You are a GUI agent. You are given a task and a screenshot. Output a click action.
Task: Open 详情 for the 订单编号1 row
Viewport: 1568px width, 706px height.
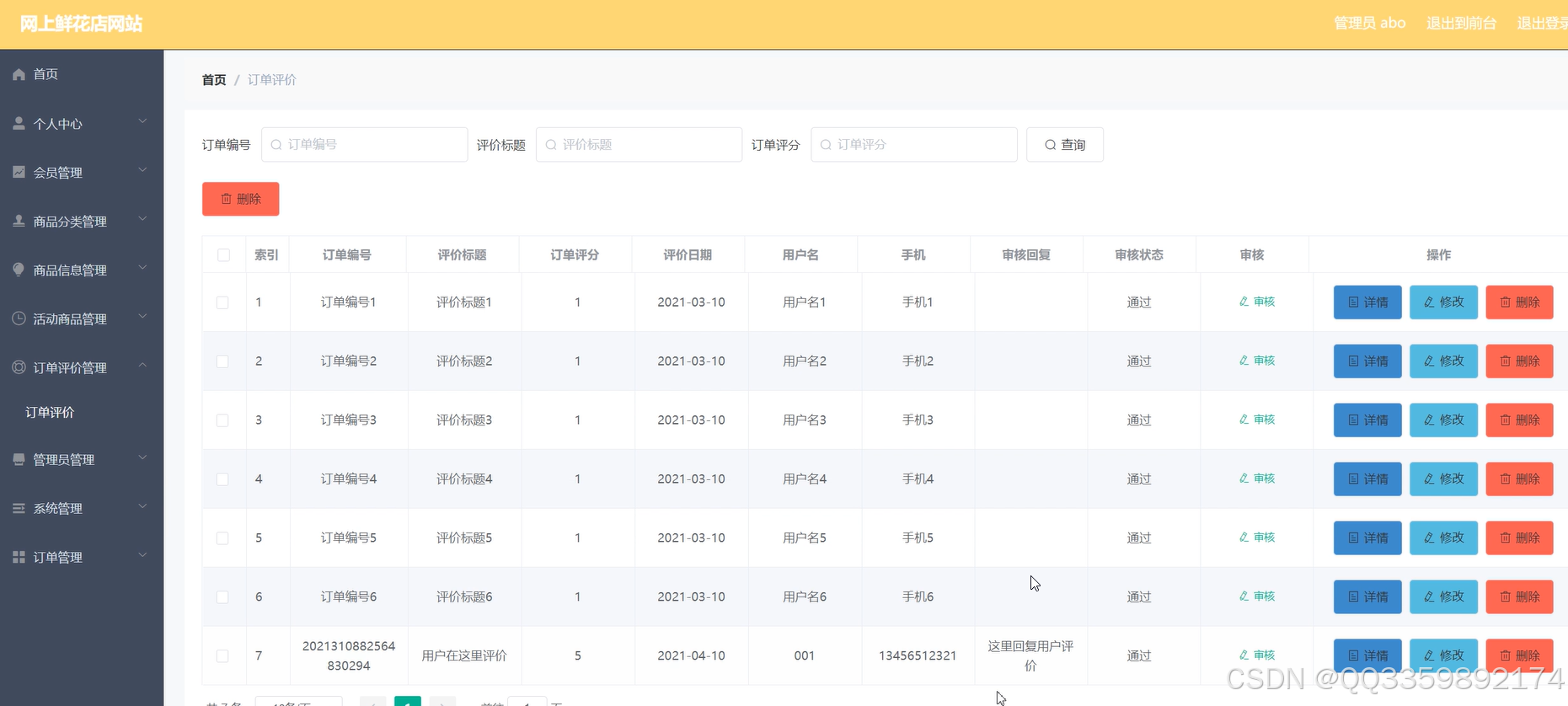[x=1367, y=302]
